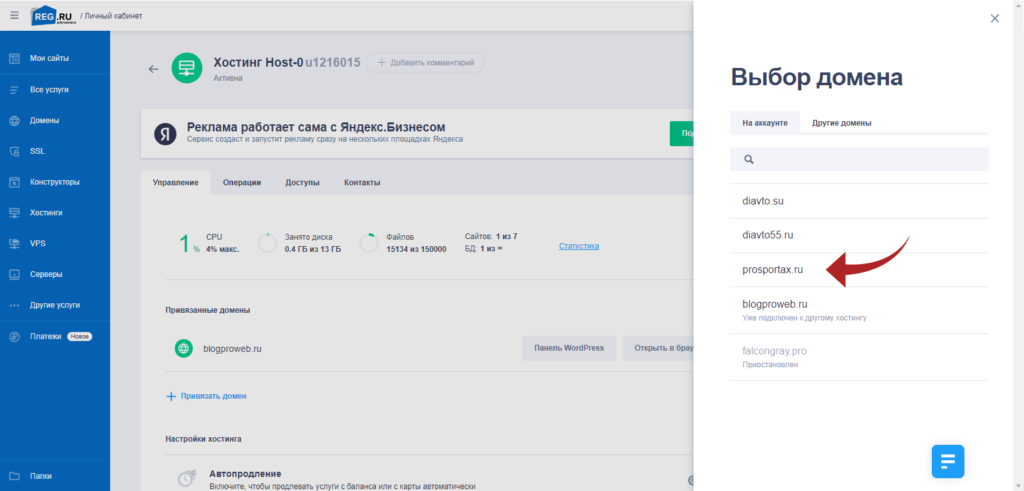
Task: Open Папки label in sidebar
Action: click(x=41, y=476)
